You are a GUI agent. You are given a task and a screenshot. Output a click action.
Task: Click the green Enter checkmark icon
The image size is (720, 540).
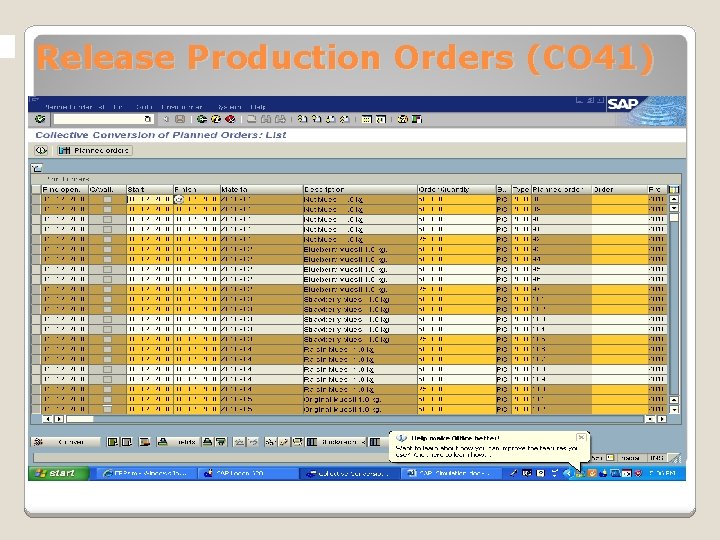point(40,119)
